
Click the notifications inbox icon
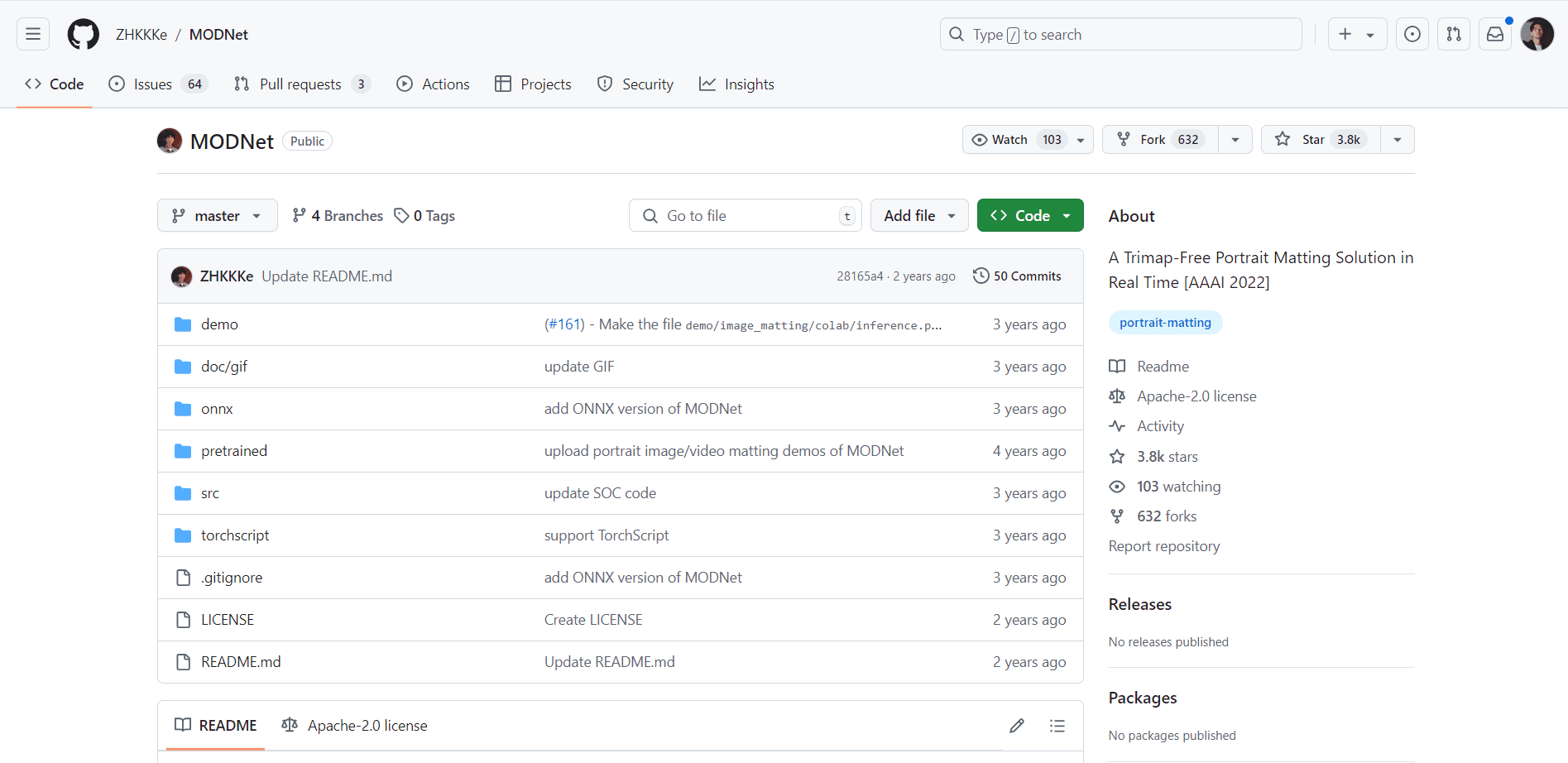1494,34
